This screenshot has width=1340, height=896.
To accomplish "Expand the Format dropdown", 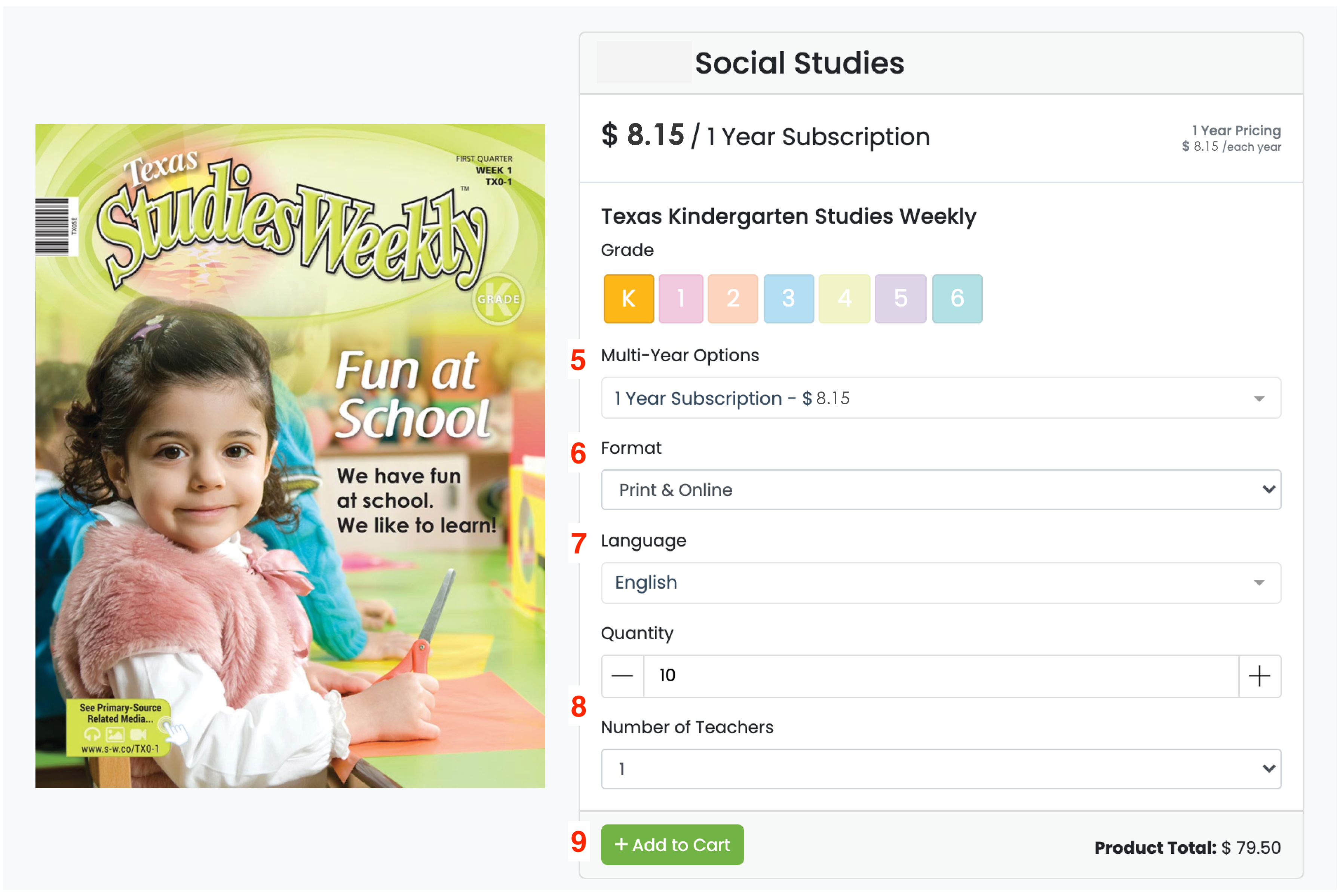I will (941, 490).
